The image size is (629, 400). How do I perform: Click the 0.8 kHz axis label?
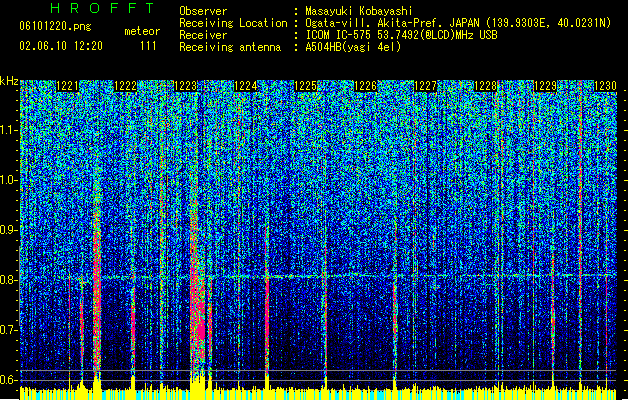coord(9,280)
